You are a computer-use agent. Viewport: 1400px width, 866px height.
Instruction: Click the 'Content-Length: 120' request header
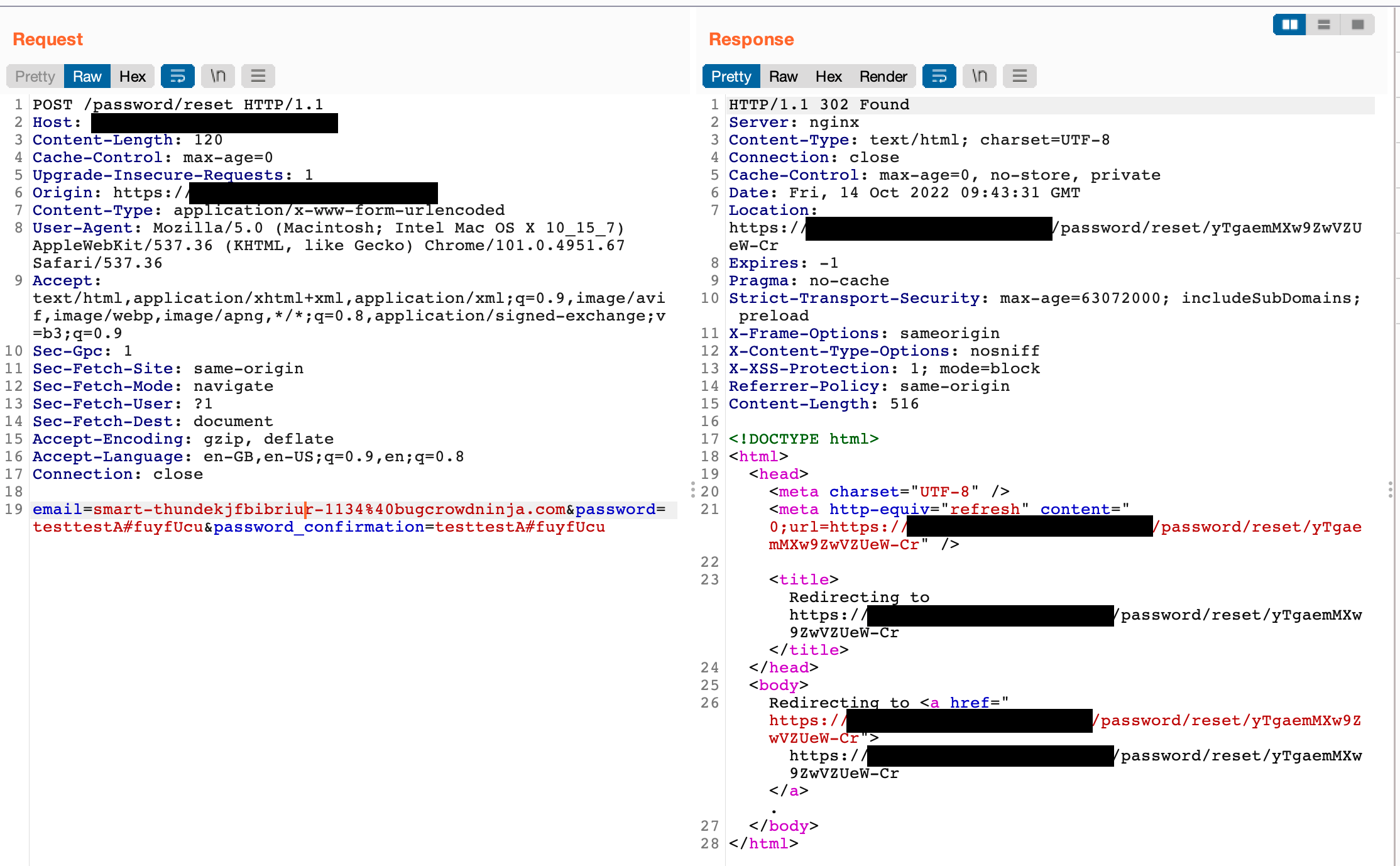(x=128, y=140)
